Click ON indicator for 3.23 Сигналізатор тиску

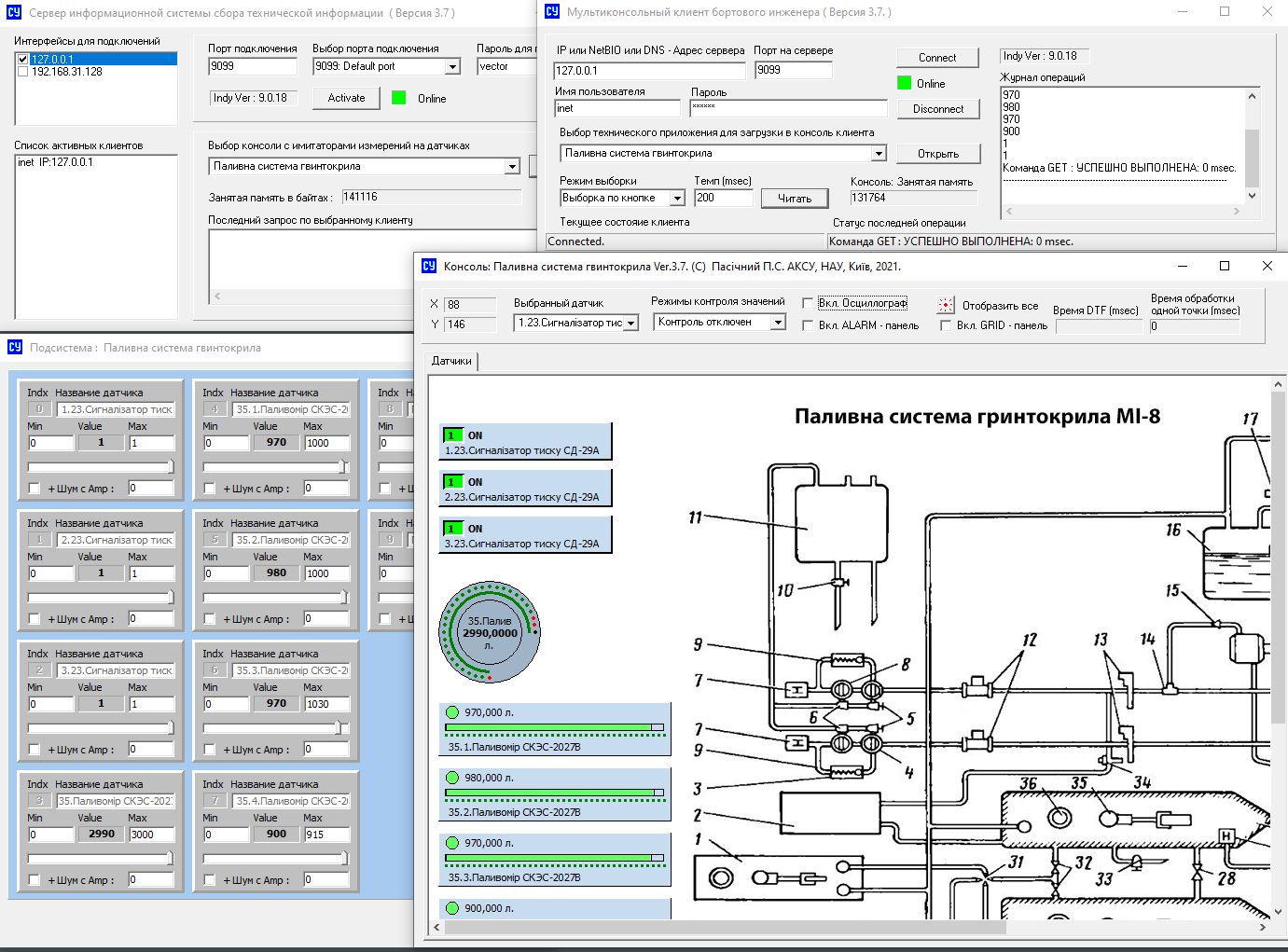pyautogui.click(x=453, y=529)
